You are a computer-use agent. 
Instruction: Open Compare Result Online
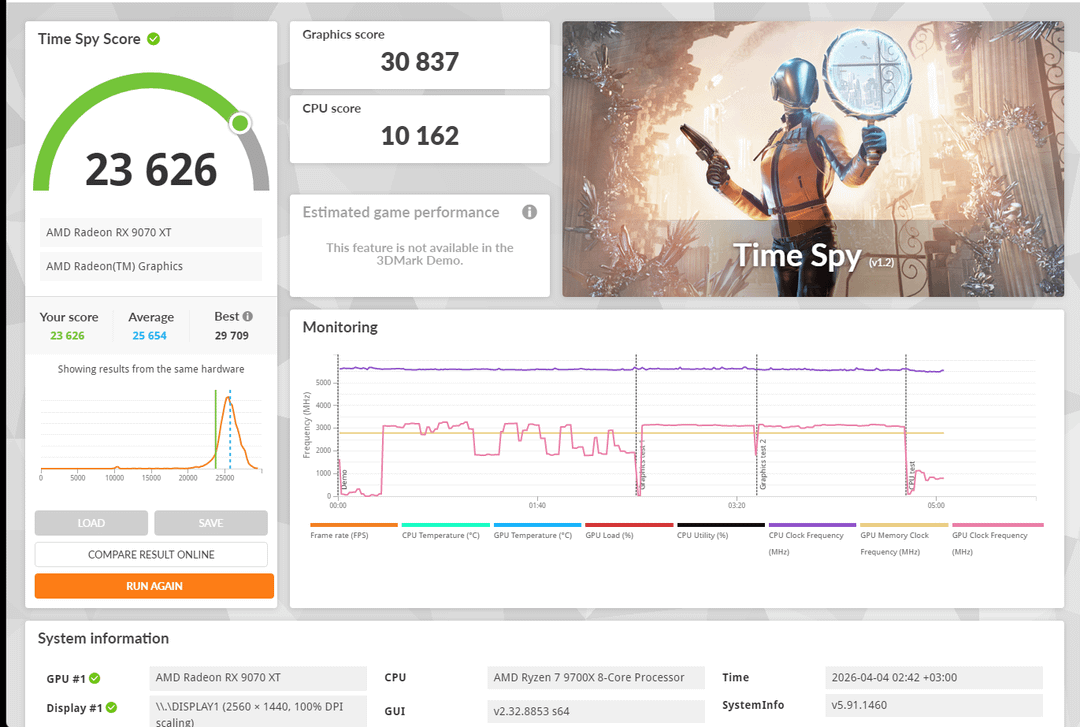point(151,555)
